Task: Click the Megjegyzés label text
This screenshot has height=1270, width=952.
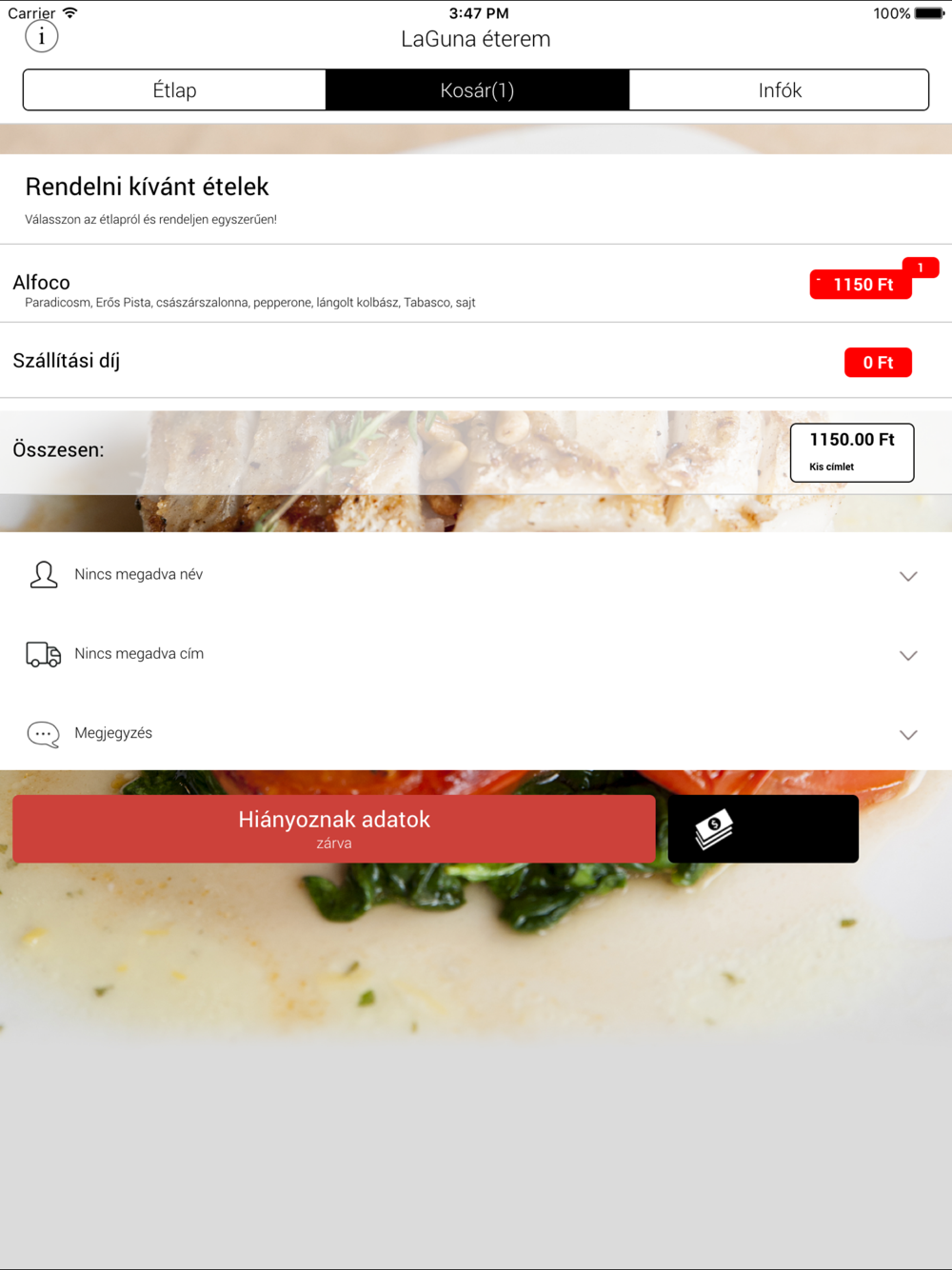Action: [x=113, y=733]
